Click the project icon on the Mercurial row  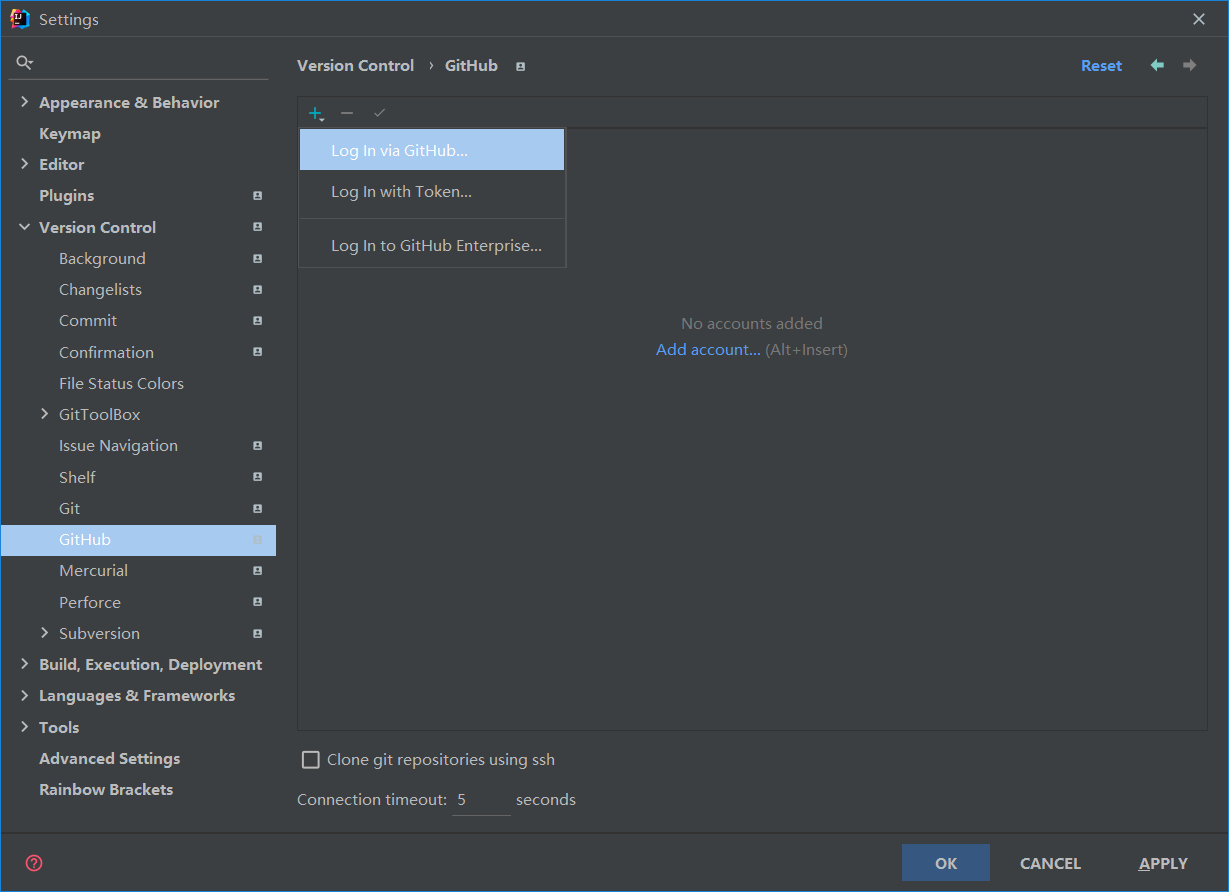(x=257, y=571)
